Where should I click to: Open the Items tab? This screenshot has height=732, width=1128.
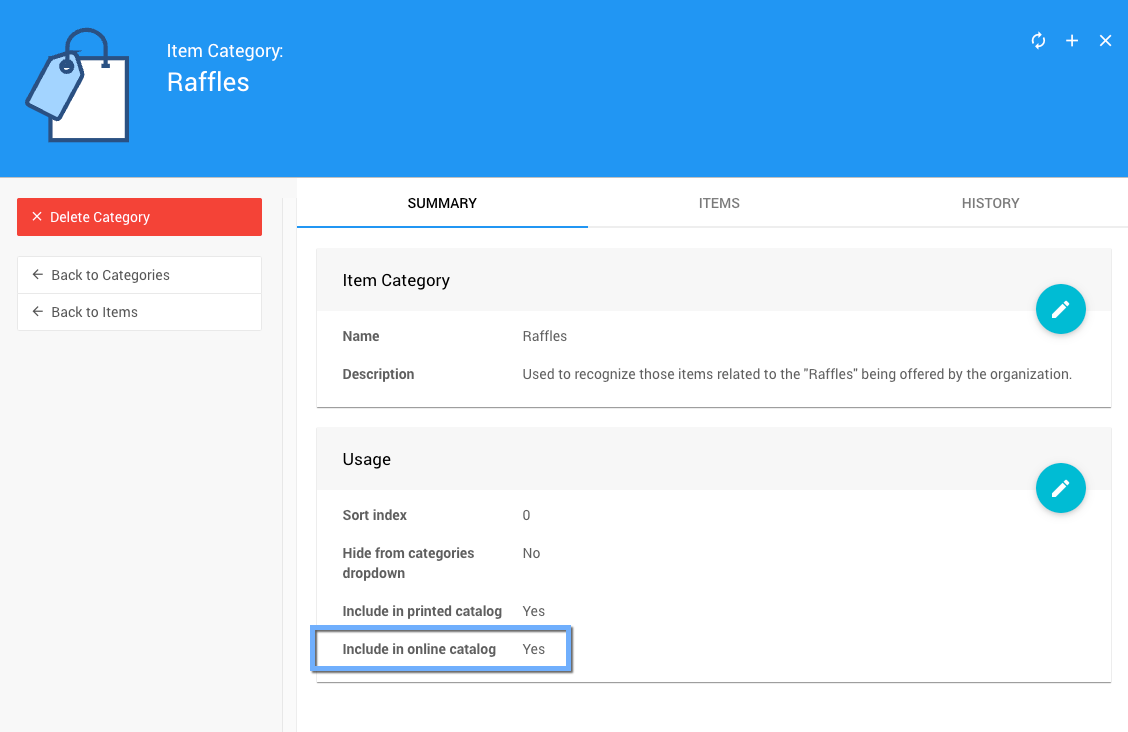(x=719, y=203)
